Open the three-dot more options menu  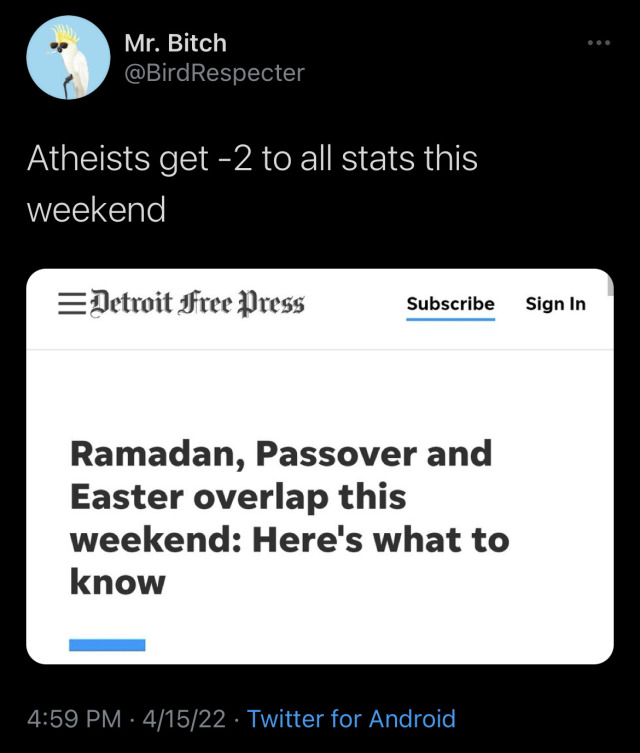(597, 43)
